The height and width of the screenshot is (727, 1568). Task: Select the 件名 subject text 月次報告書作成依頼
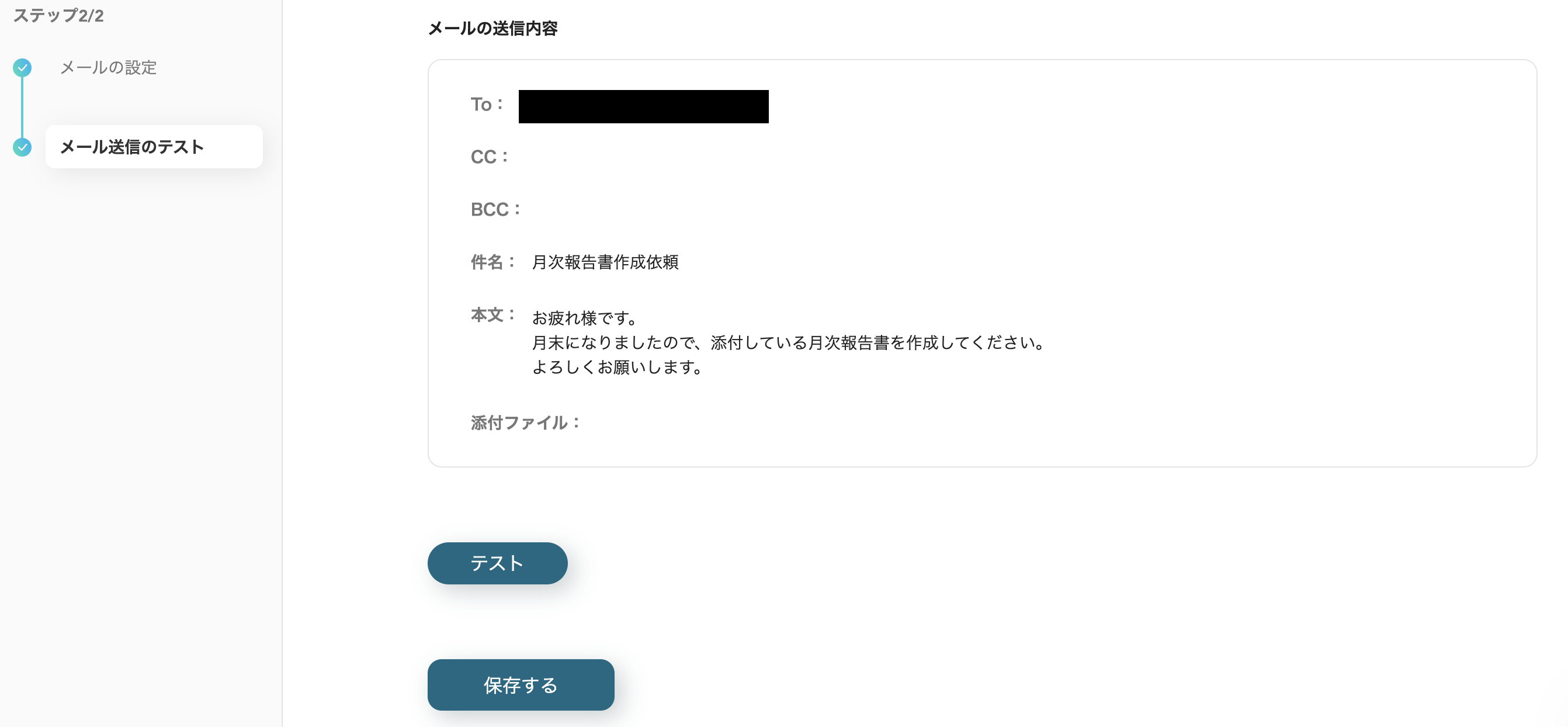tap(606, 263)
